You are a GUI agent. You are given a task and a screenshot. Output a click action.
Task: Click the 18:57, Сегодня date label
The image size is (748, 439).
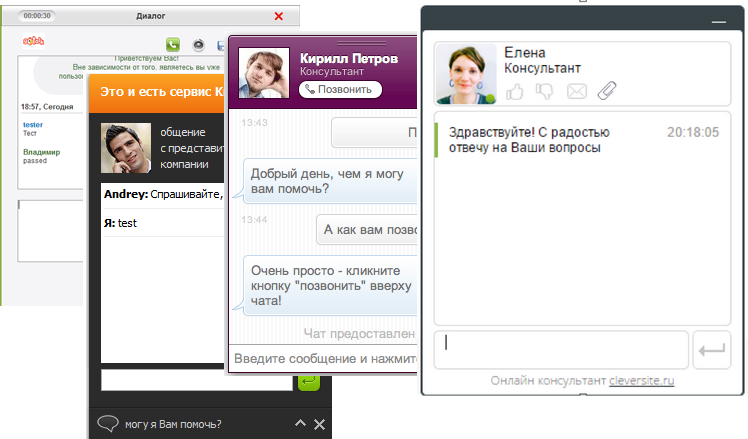click(x=47, y=107)
